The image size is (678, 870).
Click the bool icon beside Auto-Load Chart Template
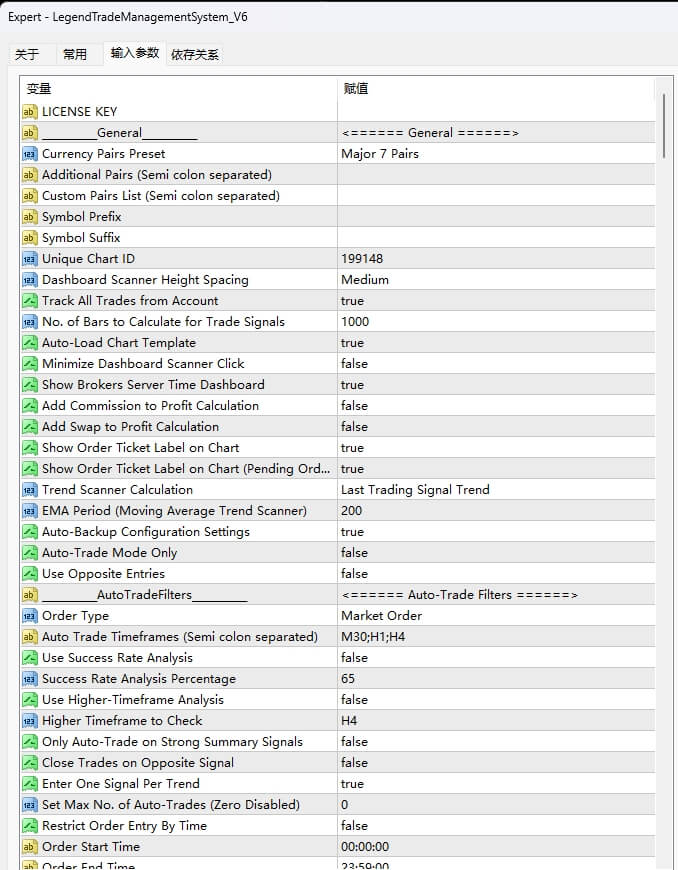pos(29,343)
